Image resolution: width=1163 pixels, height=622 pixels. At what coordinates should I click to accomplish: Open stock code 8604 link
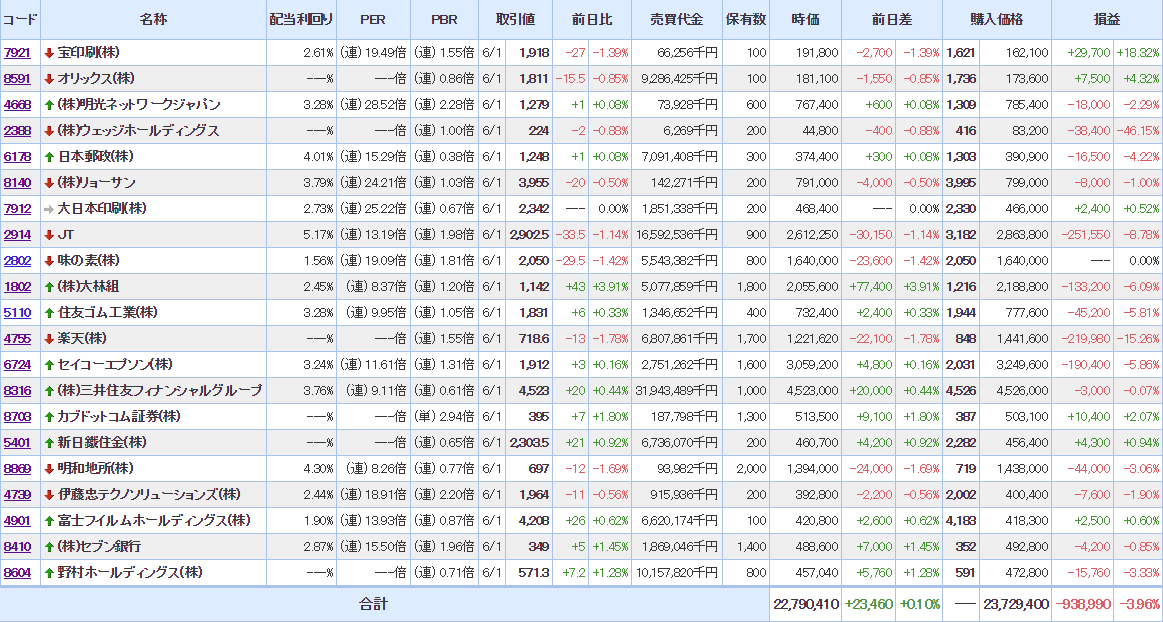coord(17,572)
